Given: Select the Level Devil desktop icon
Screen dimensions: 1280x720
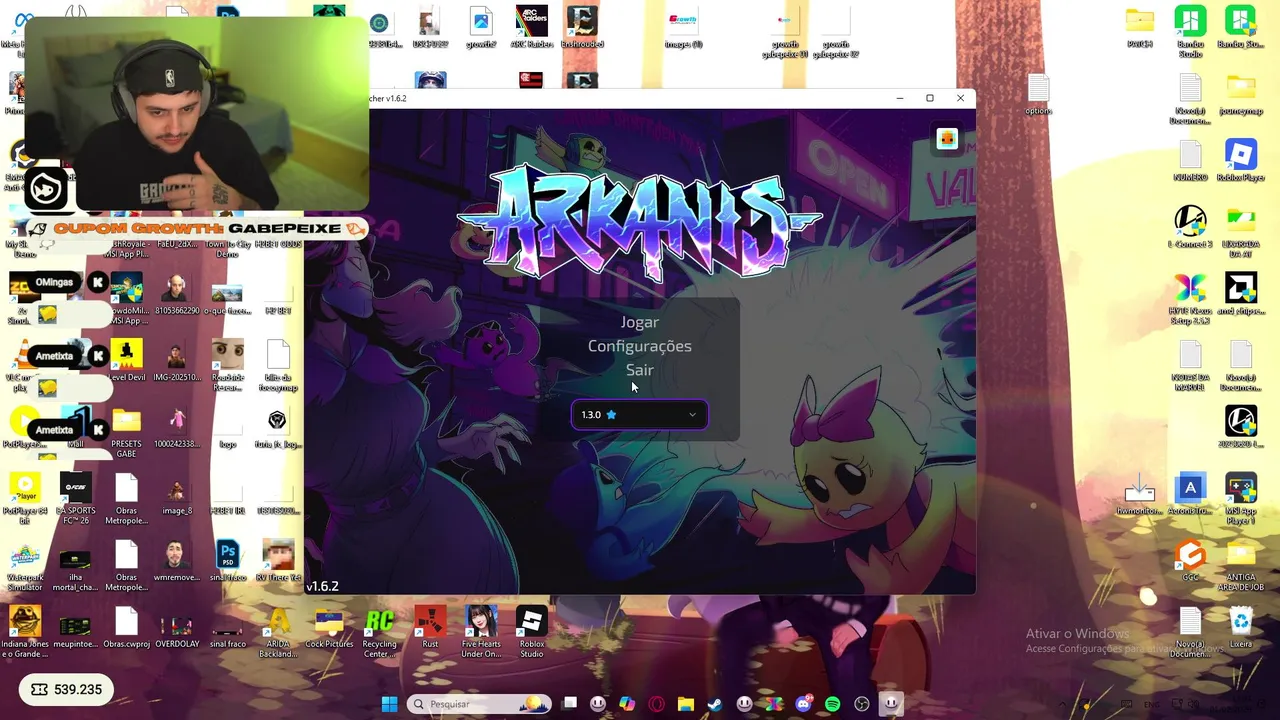Looking at the screenshot, I should [126, 361].
